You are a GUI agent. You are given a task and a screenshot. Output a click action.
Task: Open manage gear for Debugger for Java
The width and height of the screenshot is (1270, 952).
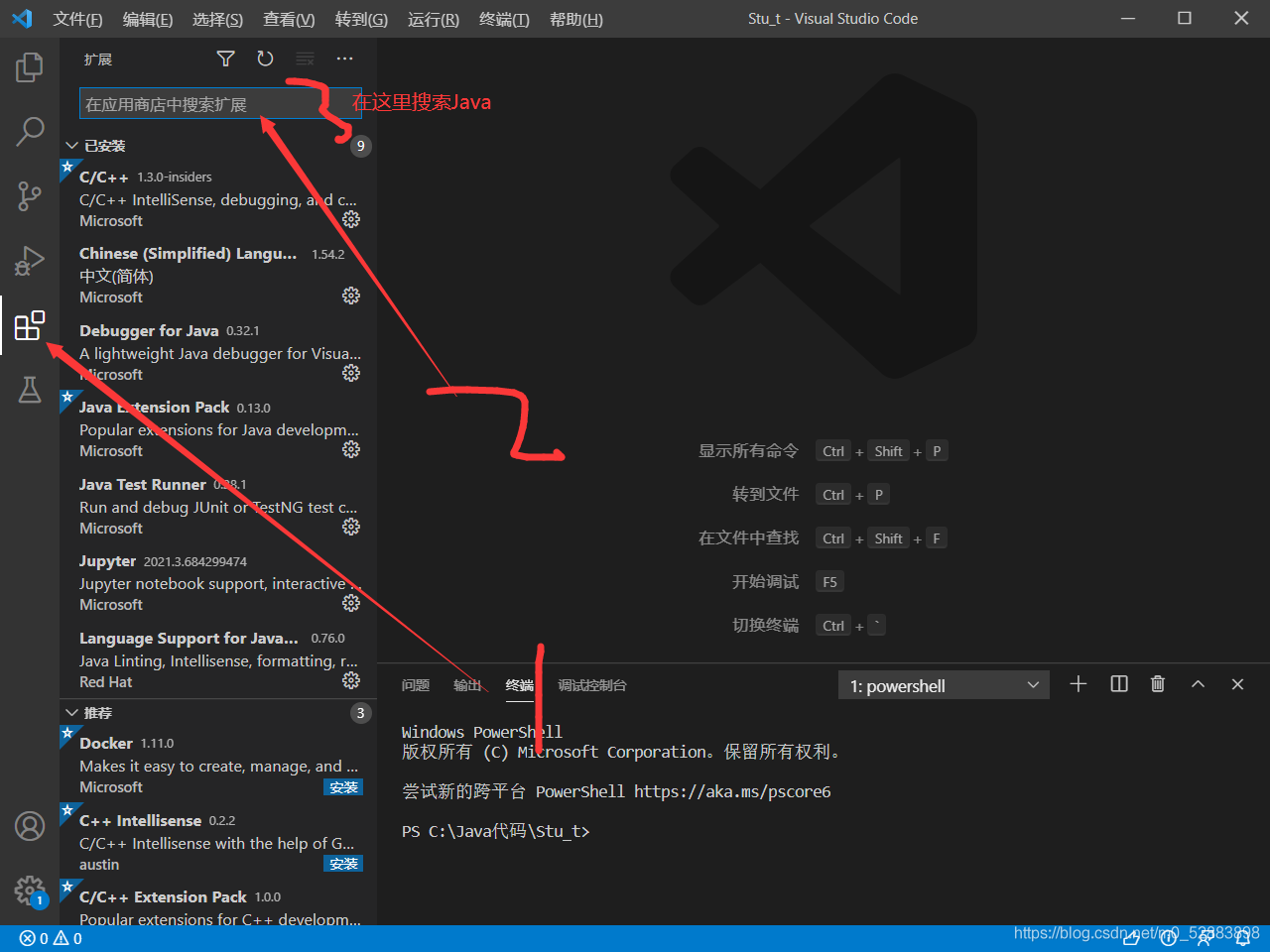351,373
